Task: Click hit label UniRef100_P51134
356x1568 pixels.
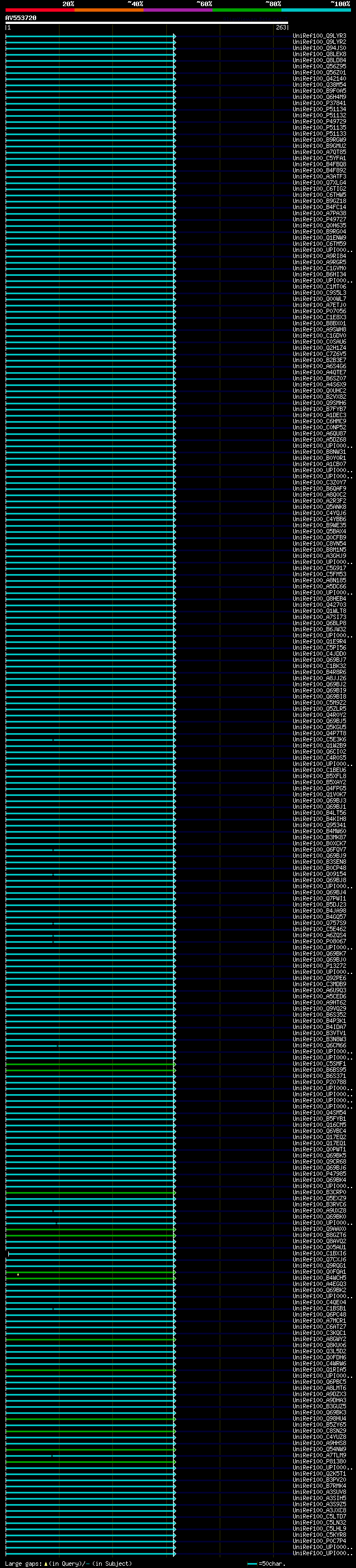Action: point(319,110)
